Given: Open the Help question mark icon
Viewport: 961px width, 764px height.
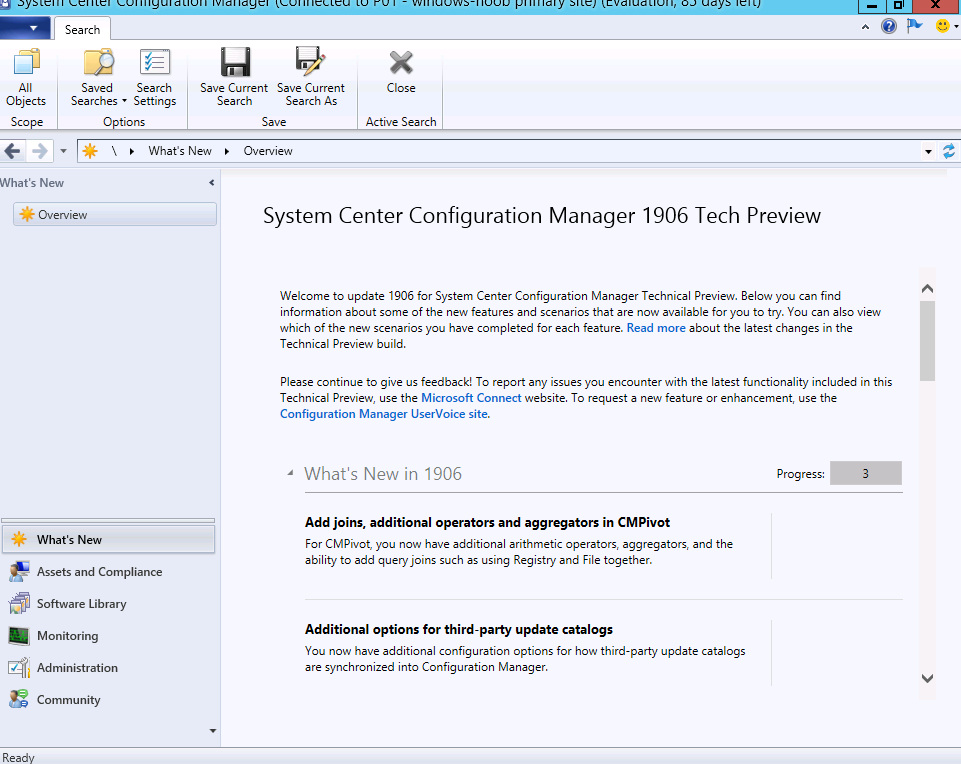Looking at the screenshot, I should pos(889,26).
